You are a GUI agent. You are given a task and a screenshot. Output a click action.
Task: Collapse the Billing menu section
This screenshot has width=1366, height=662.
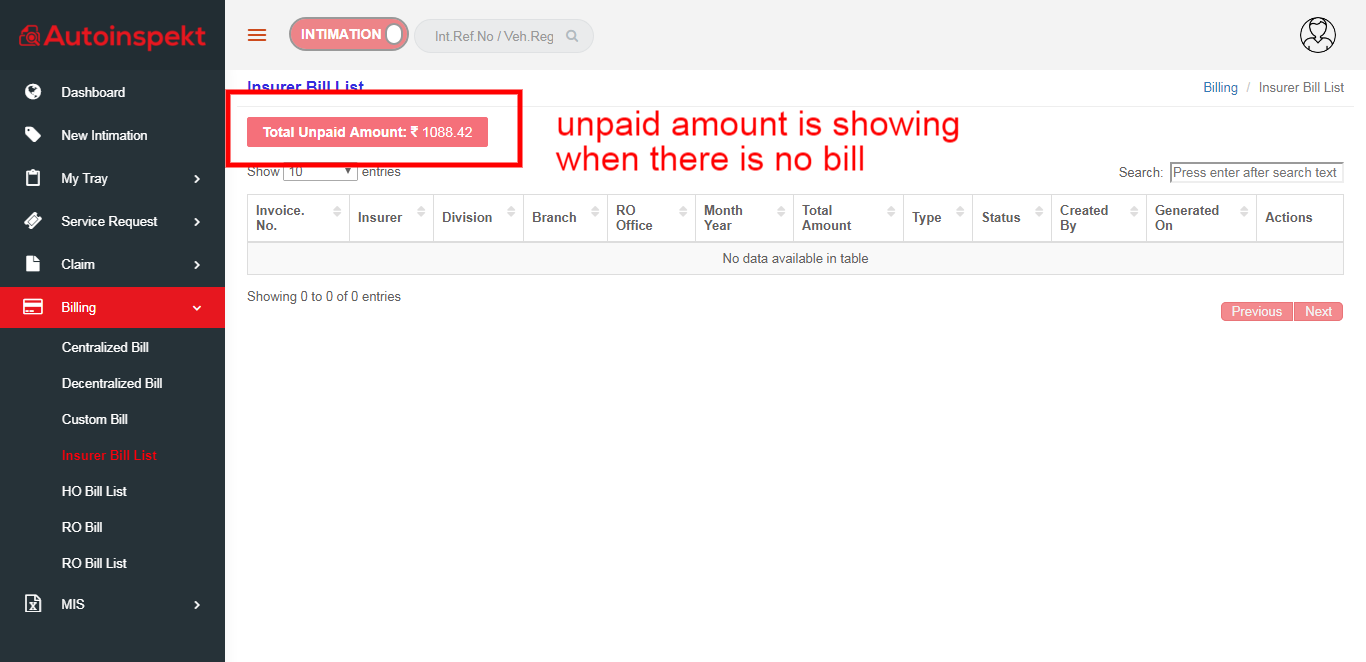(x=197, y=308)
